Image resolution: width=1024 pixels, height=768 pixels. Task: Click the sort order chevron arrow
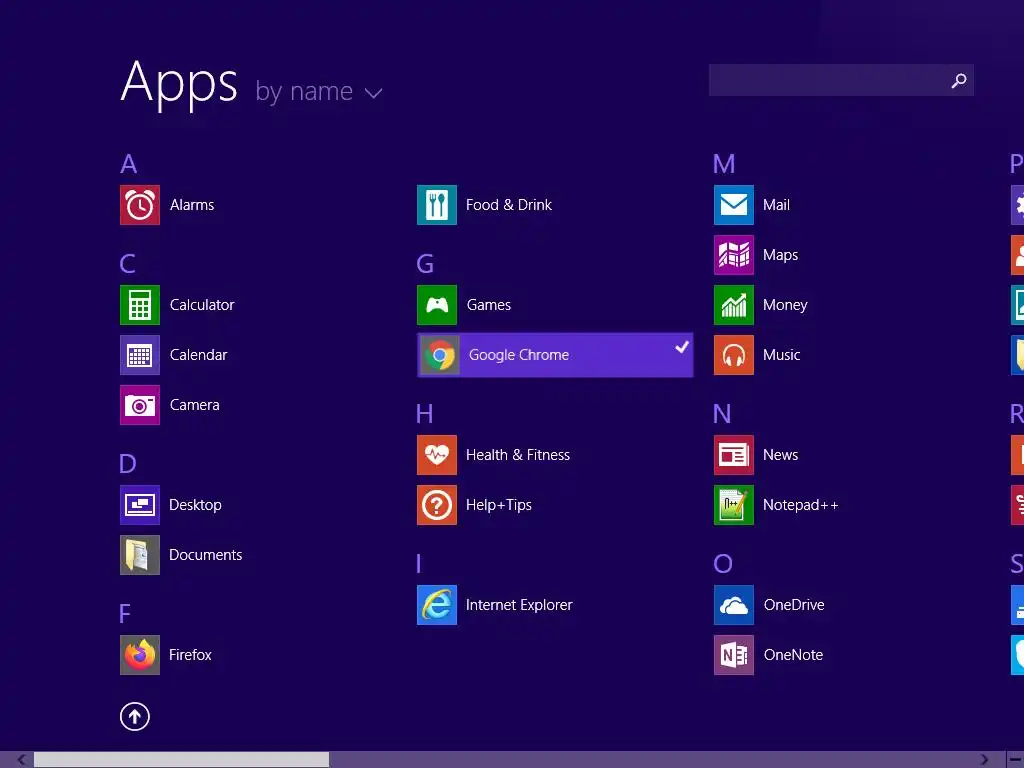[x=374, y=93]
